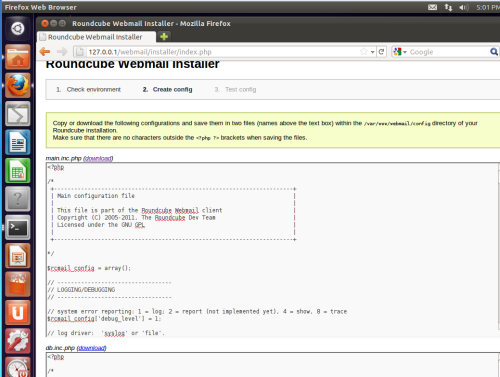This screenshot has height=377, width=500.
Task: Click the forward navigation arrow
Action: (62, 52)
